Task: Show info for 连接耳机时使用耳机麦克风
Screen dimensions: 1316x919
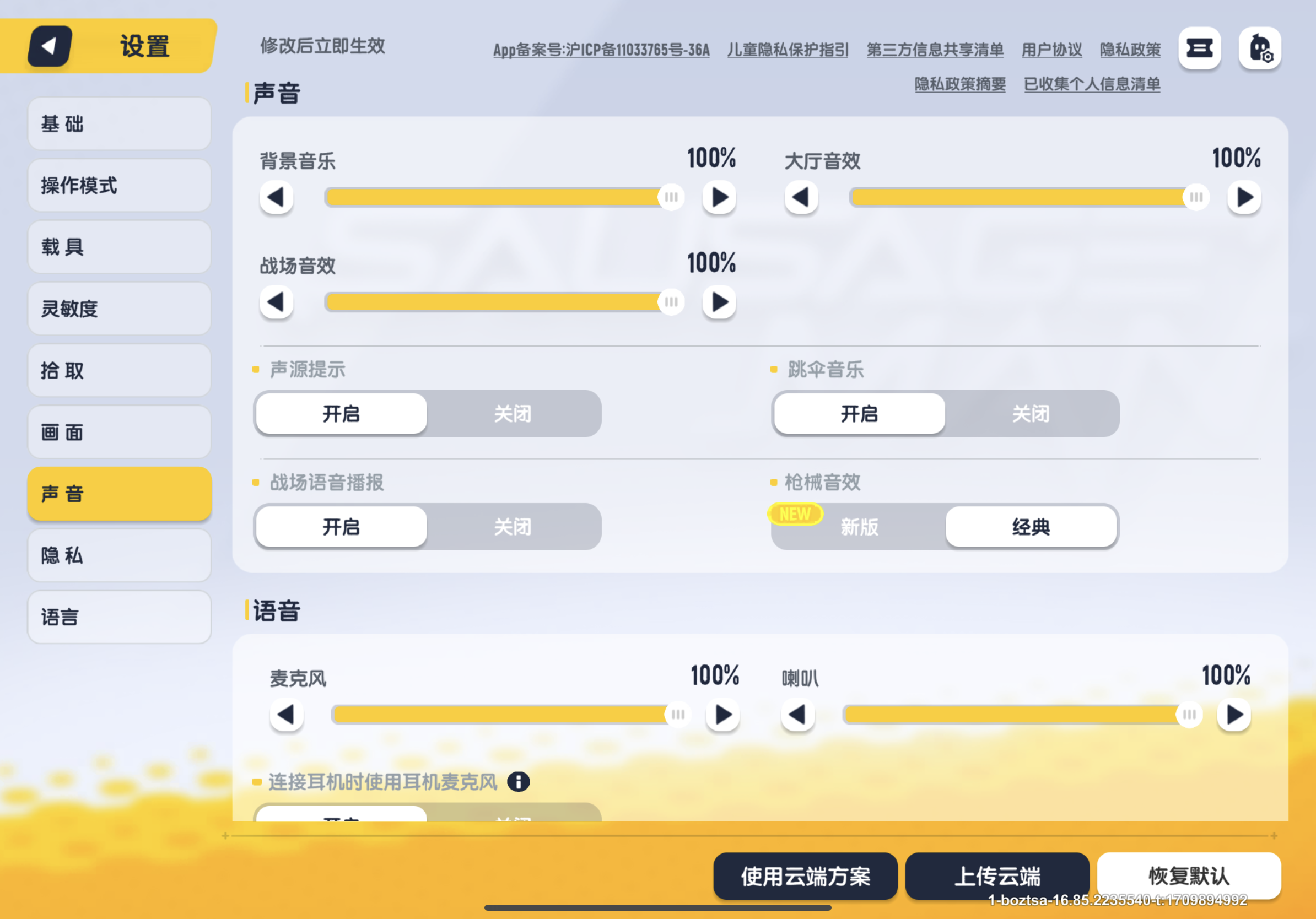Action: [519, 781]
